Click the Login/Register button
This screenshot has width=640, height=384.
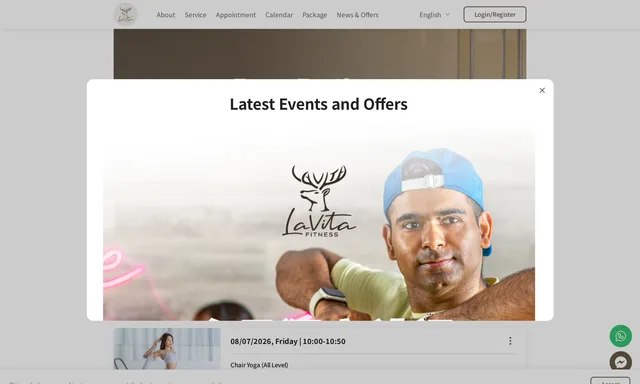pyautogui.click(x=495, y=14)
